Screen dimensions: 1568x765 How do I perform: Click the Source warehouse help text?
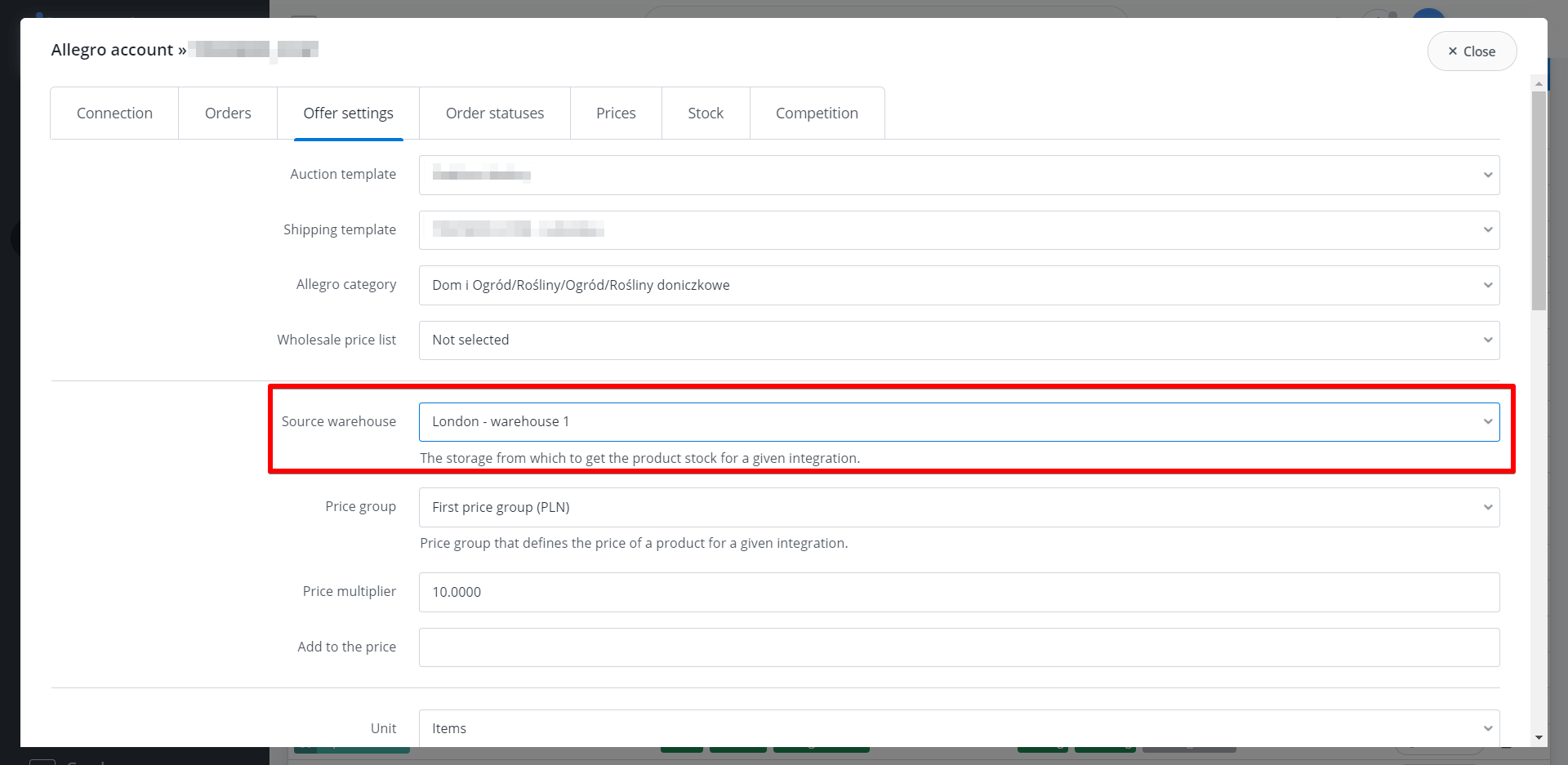pyautogui.click(x=639, y=458)
